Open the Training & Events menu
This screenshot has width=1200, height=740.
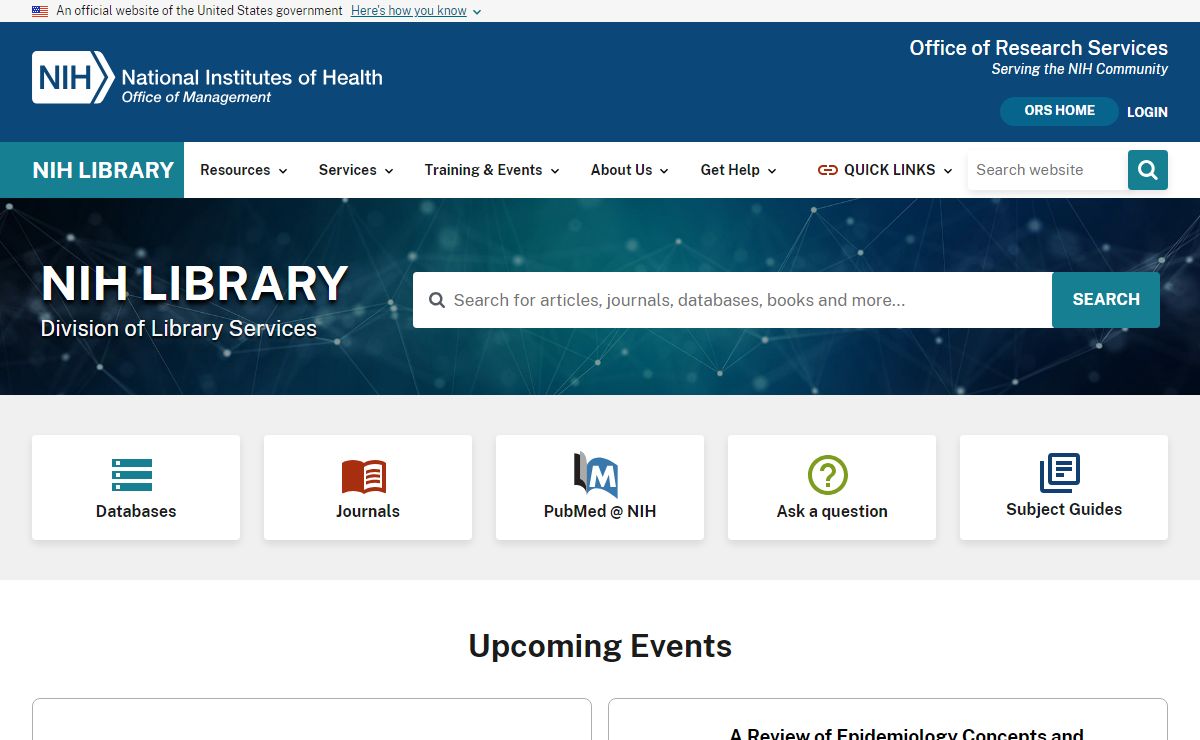click(x=492, y=170)
